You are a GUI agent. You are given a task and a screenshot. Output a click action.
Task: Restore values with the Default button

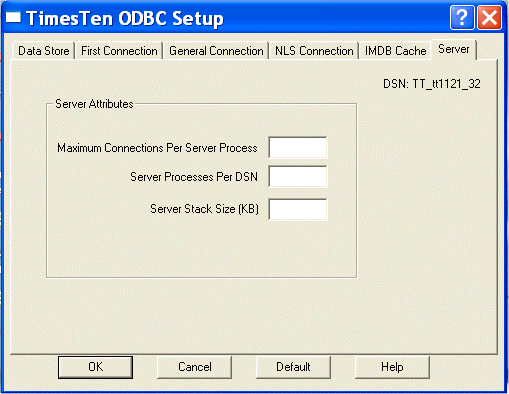pos(293,367)
